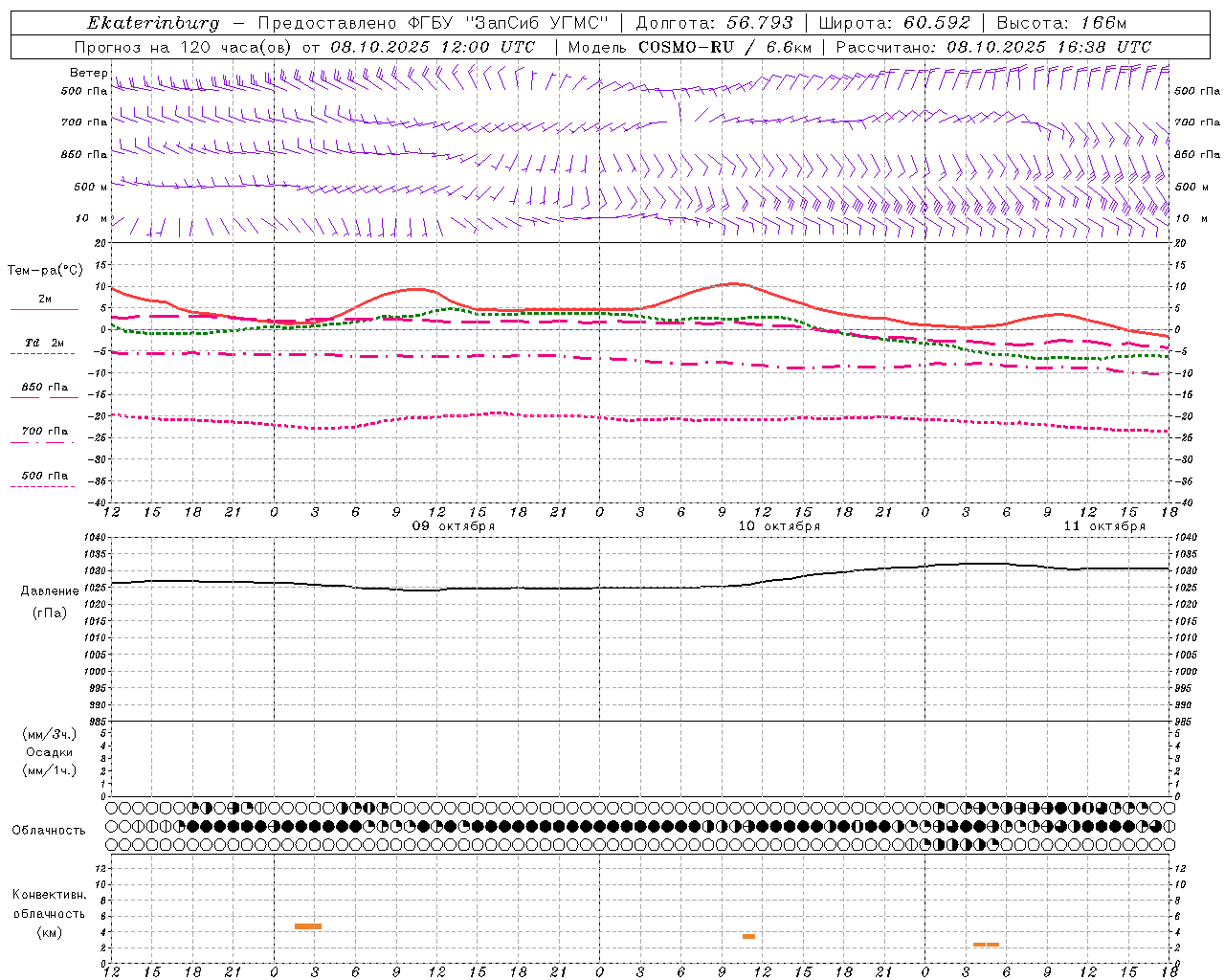The height and width of the screenshot is (980, 1225).
Task: Click the red solid 2м legend line
Action: coord(44,309)
